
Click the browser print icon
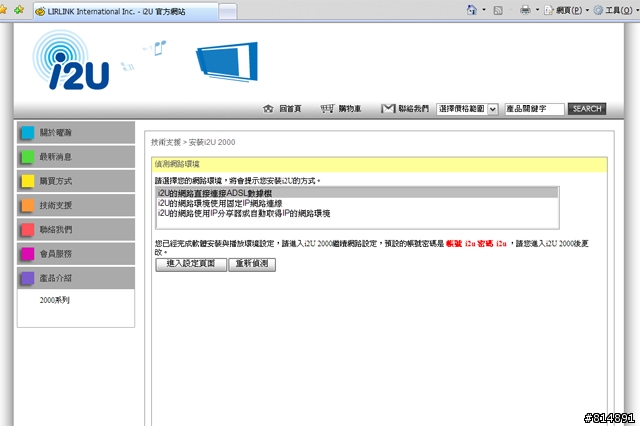coord(525,10)
